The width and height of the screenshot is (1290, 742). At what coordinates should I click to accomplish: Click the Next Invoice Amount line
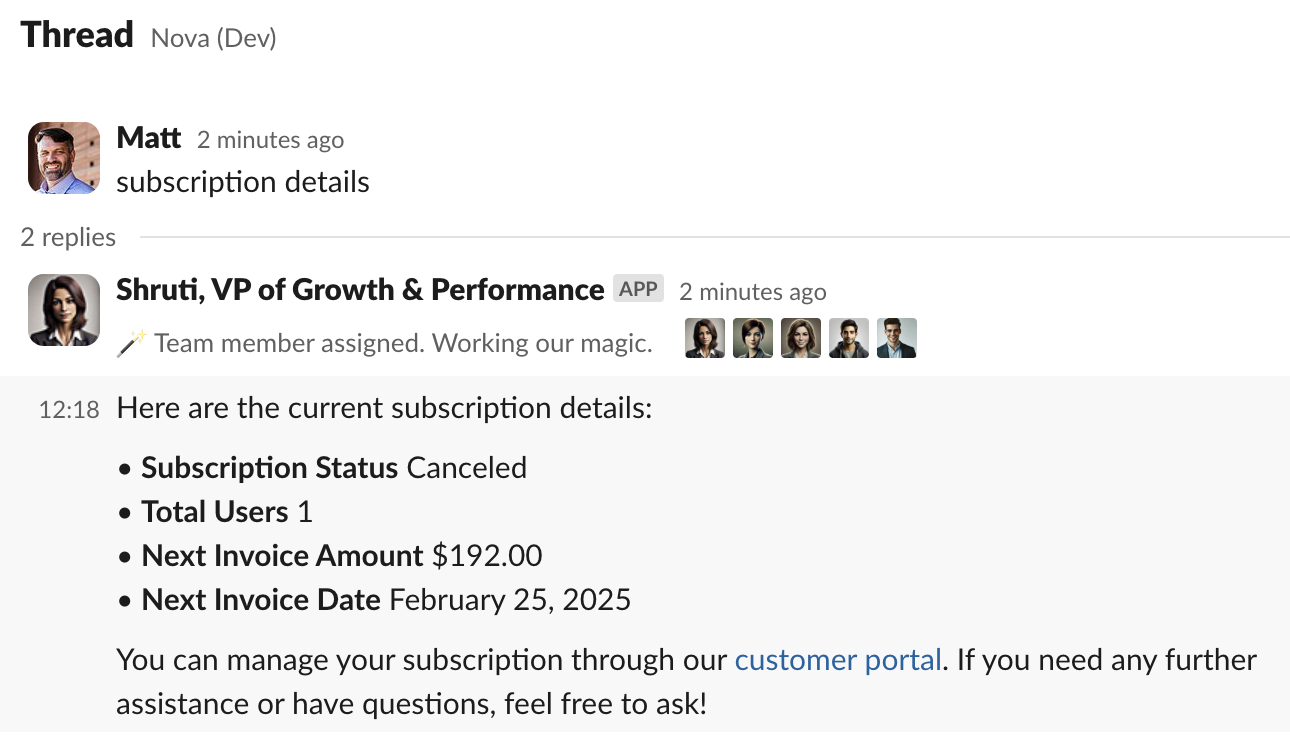(342, 555)
